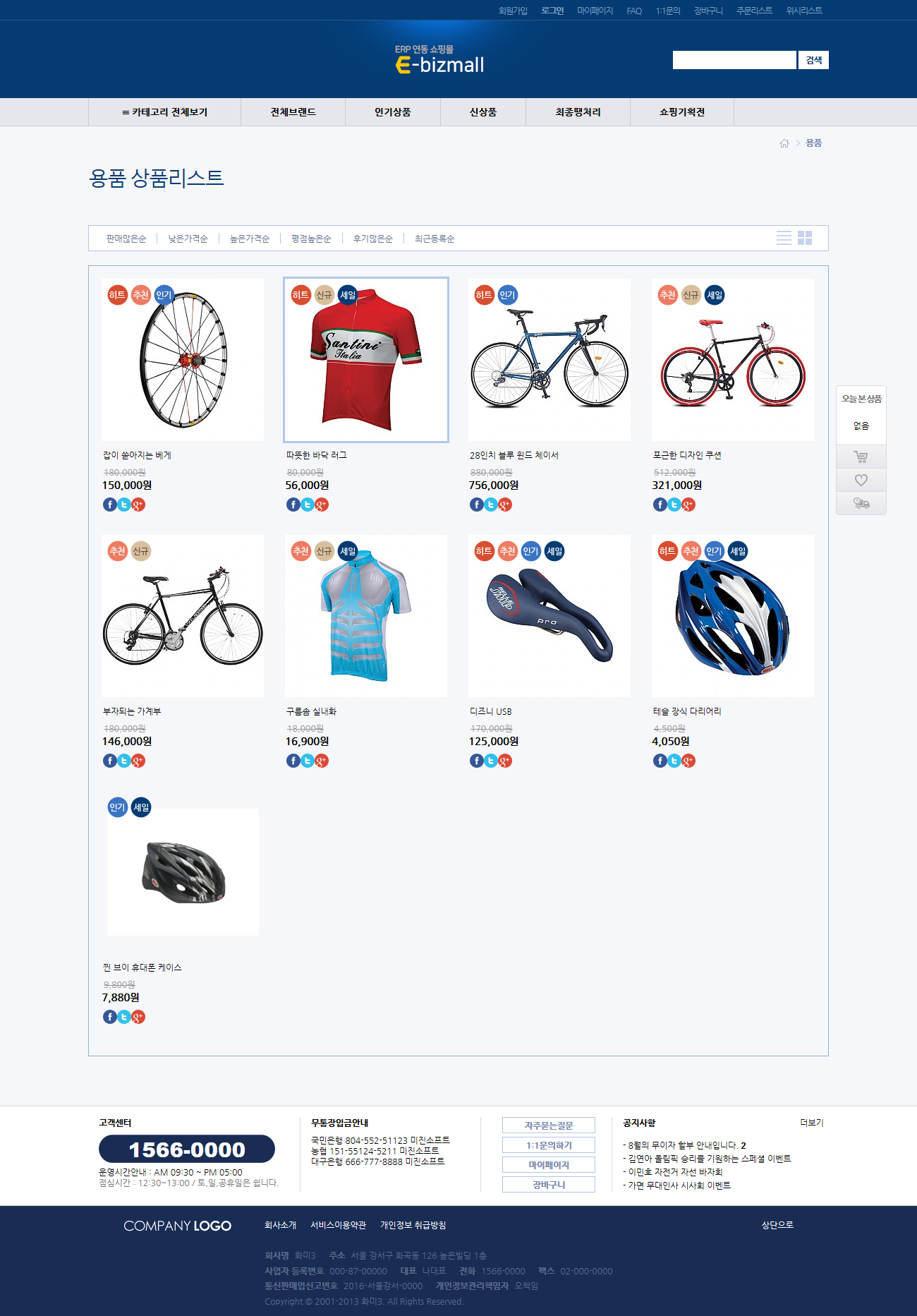Sort products by 최근등록순
The height and width of the screenshot is (1316, 917).
(435, 239)
